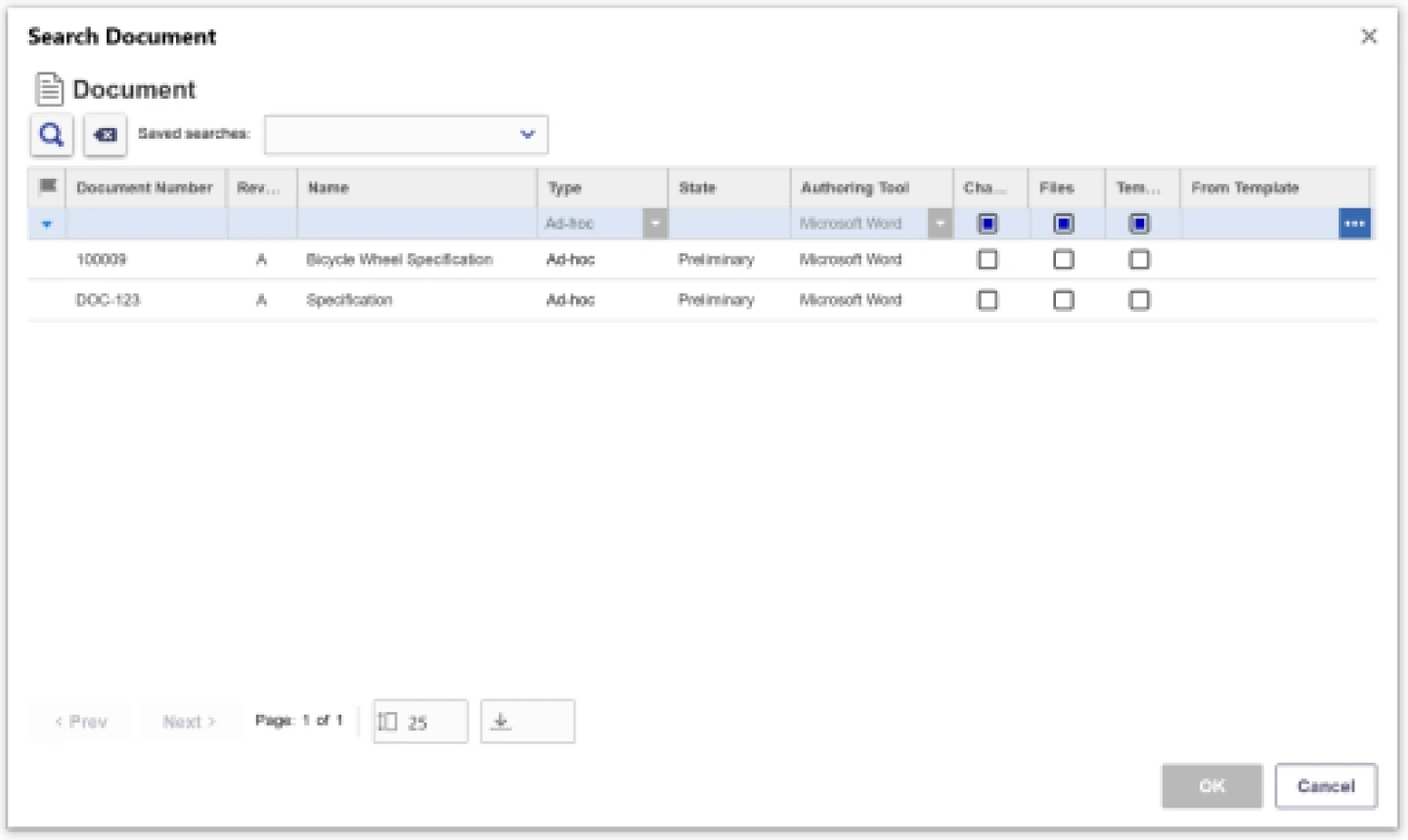Clear the search criteria with the eraser icon

click(105, 135)
